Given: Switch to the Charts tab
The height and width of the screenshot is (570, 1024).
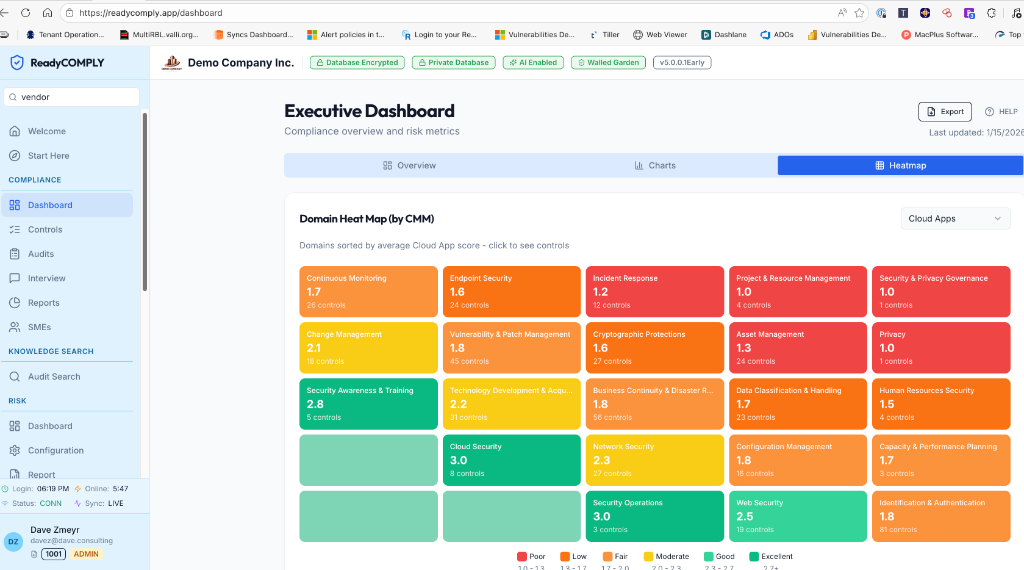Looking at the screenshot, I should pyautogui.click(x=654, y=165).
